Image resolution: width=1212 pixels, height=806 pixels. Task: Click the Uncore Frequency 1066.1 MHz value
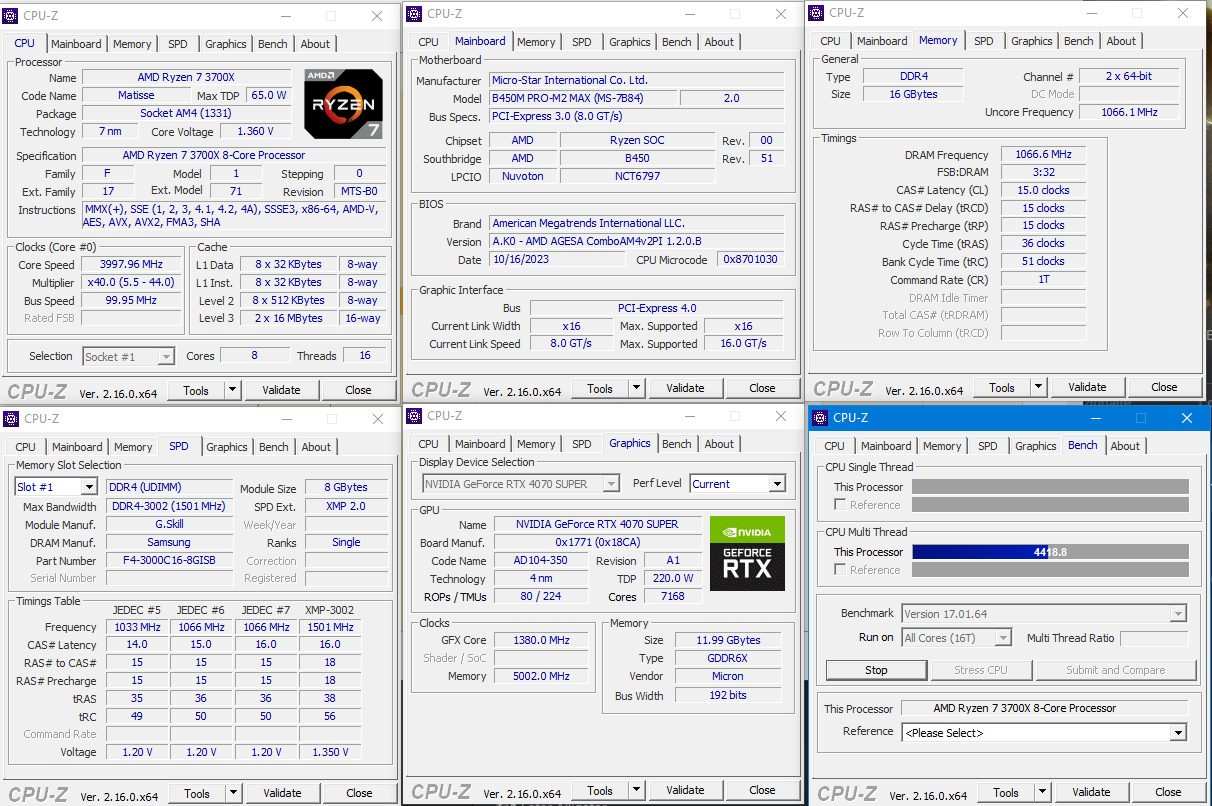tap(1129, 113)
